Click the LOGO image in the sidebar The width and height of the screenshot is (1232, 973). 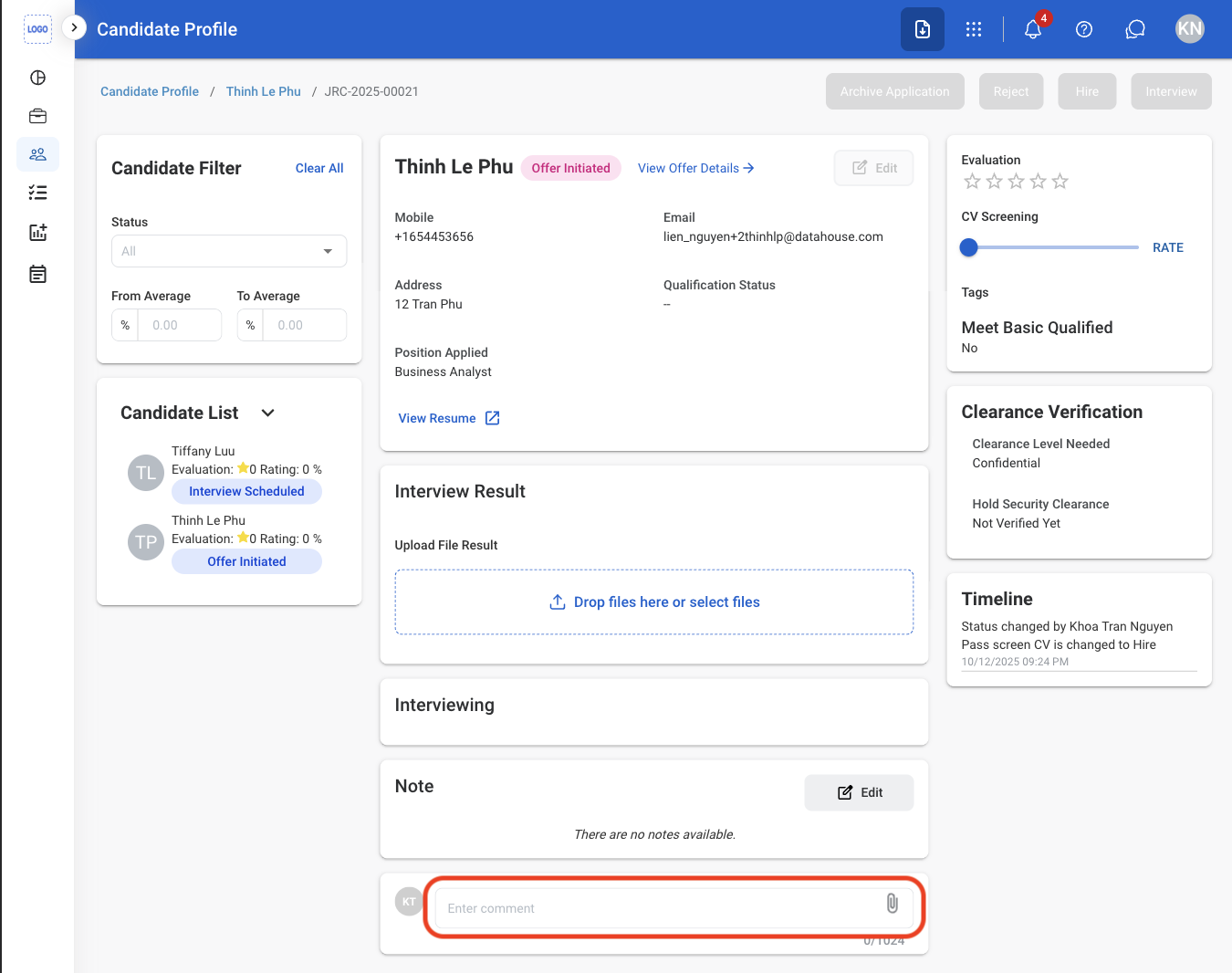pos(37,29)
